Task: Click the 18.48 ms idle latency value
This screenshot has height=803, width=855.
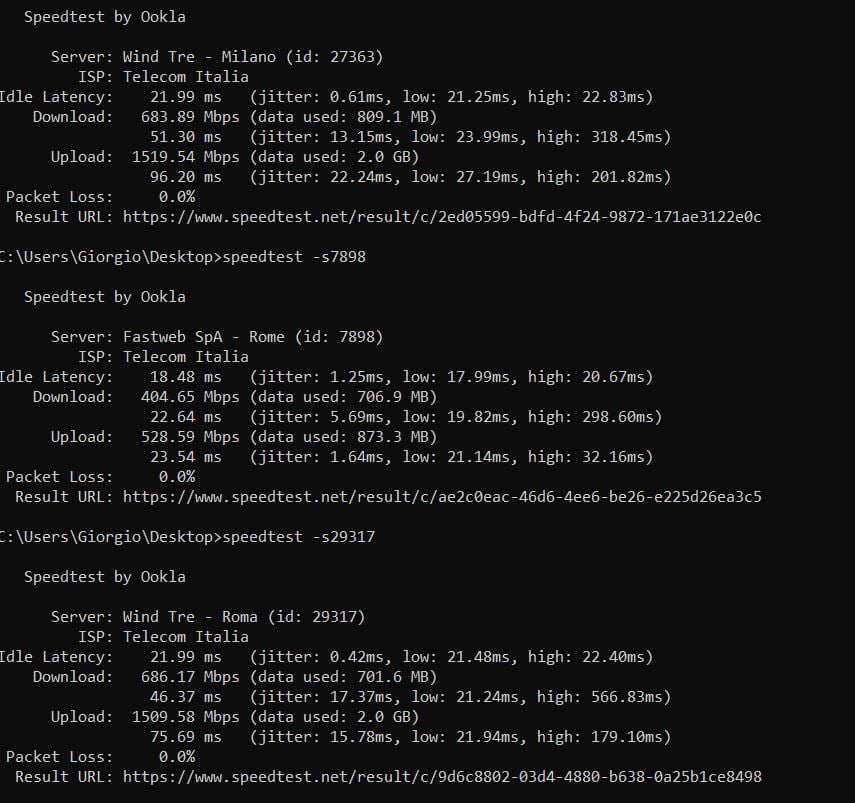Action: point(185,377)
